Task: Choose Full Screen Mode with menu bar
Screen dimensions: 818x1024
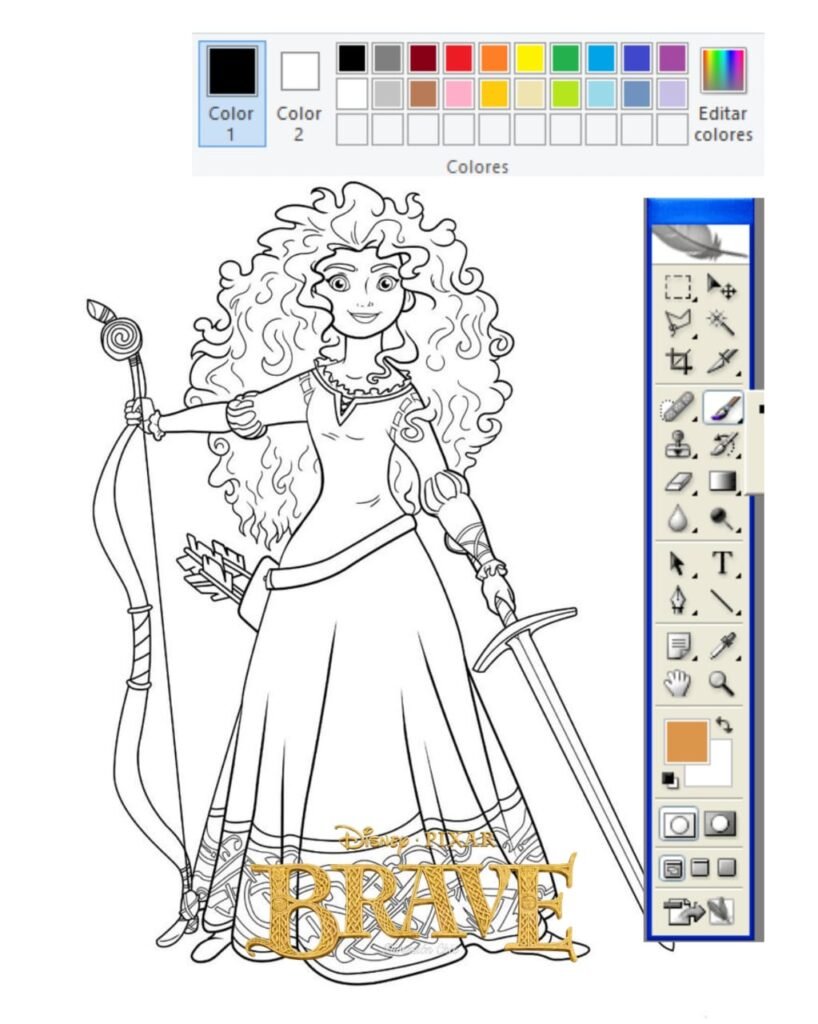Action: click(700, 867)
